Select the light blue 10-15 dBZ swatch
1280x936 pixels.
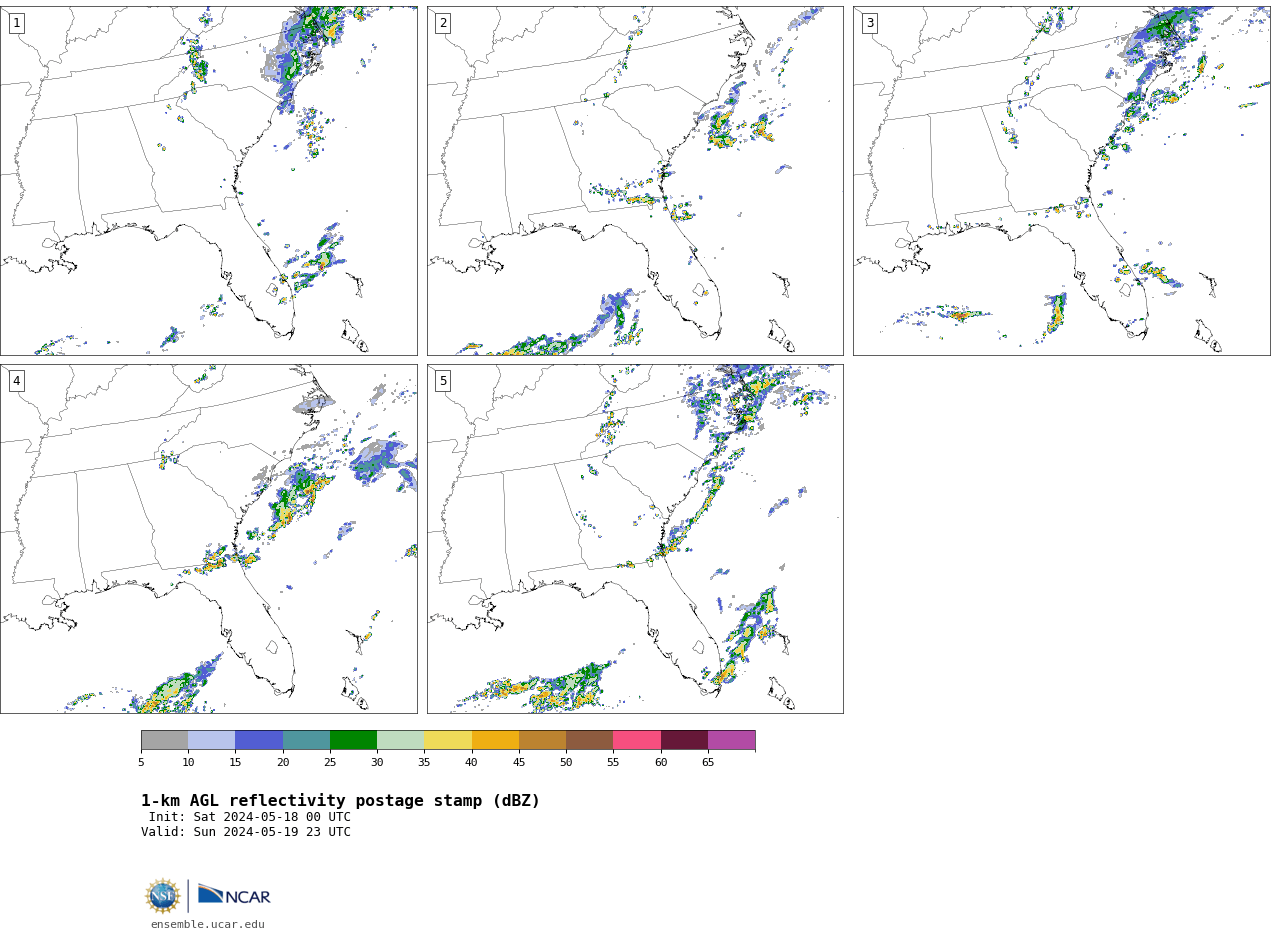pos(212,740)
